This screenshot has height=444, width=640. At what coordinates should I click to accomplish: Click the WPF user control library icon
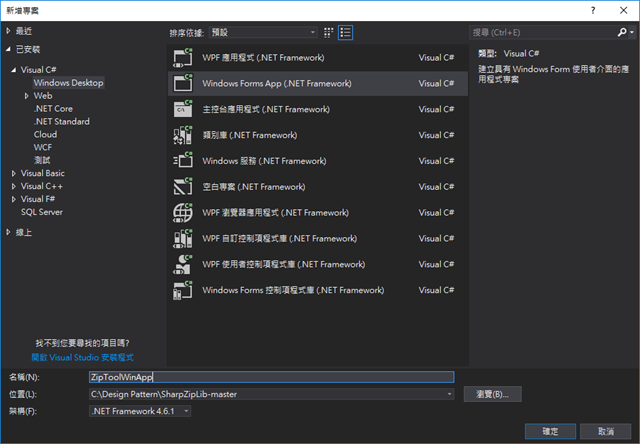coord(182,264)
